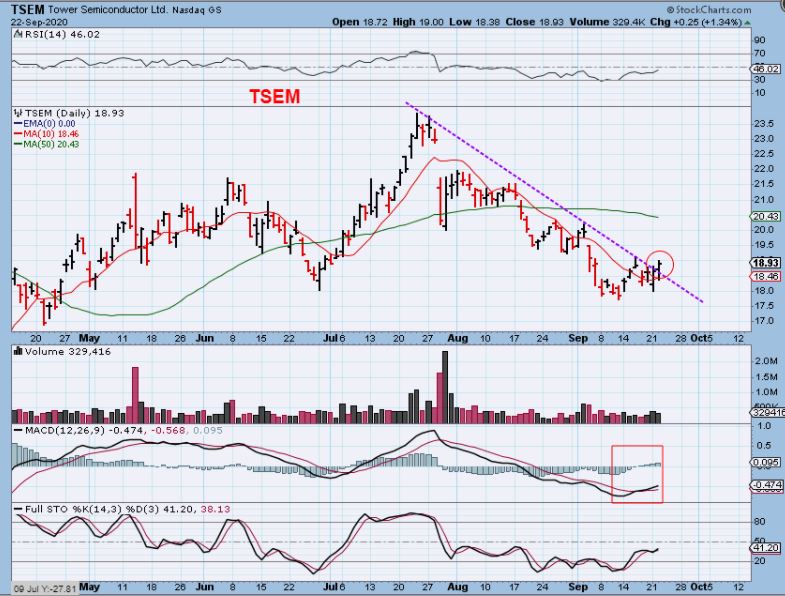
Task: Click the 17.0 price axis label
Action: click(x=763, y=321)
